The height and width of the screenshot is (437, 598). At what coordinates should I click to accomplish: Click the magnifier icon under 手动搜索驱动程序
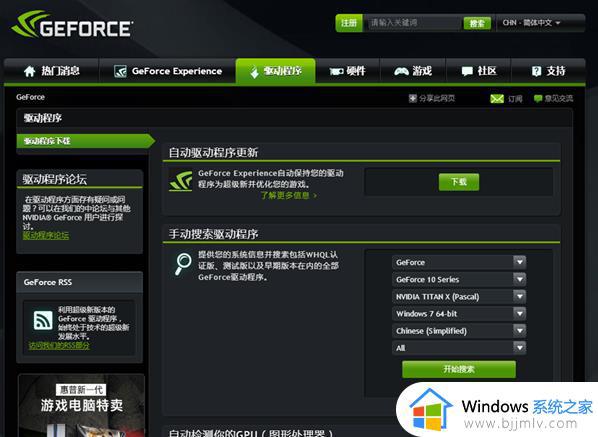point(183,263)
